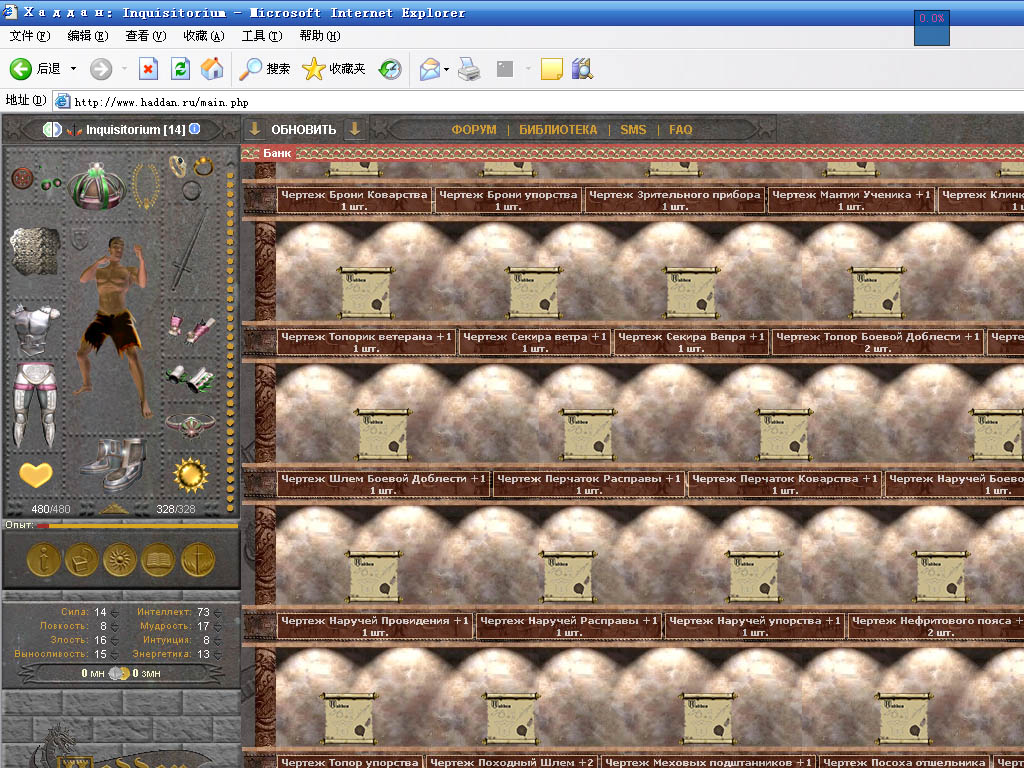Click the ОБНОВИТЬ refresh button

[304, 129]
